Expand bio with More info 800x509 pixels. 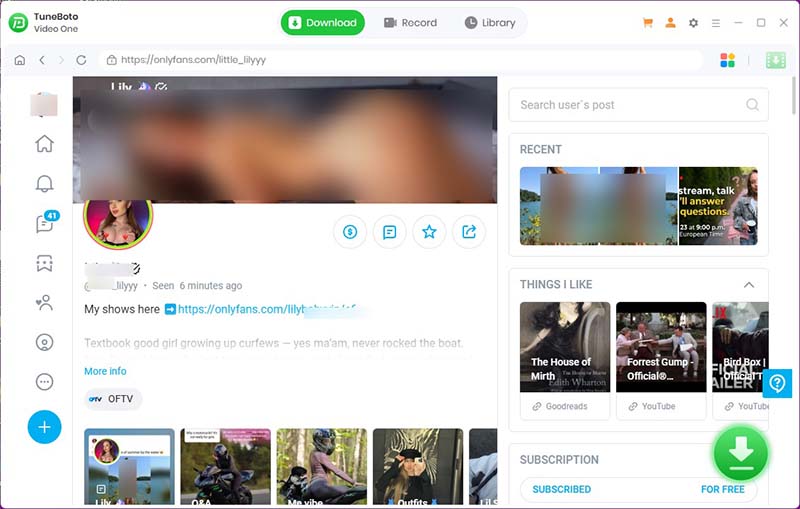tap(105, 371)
